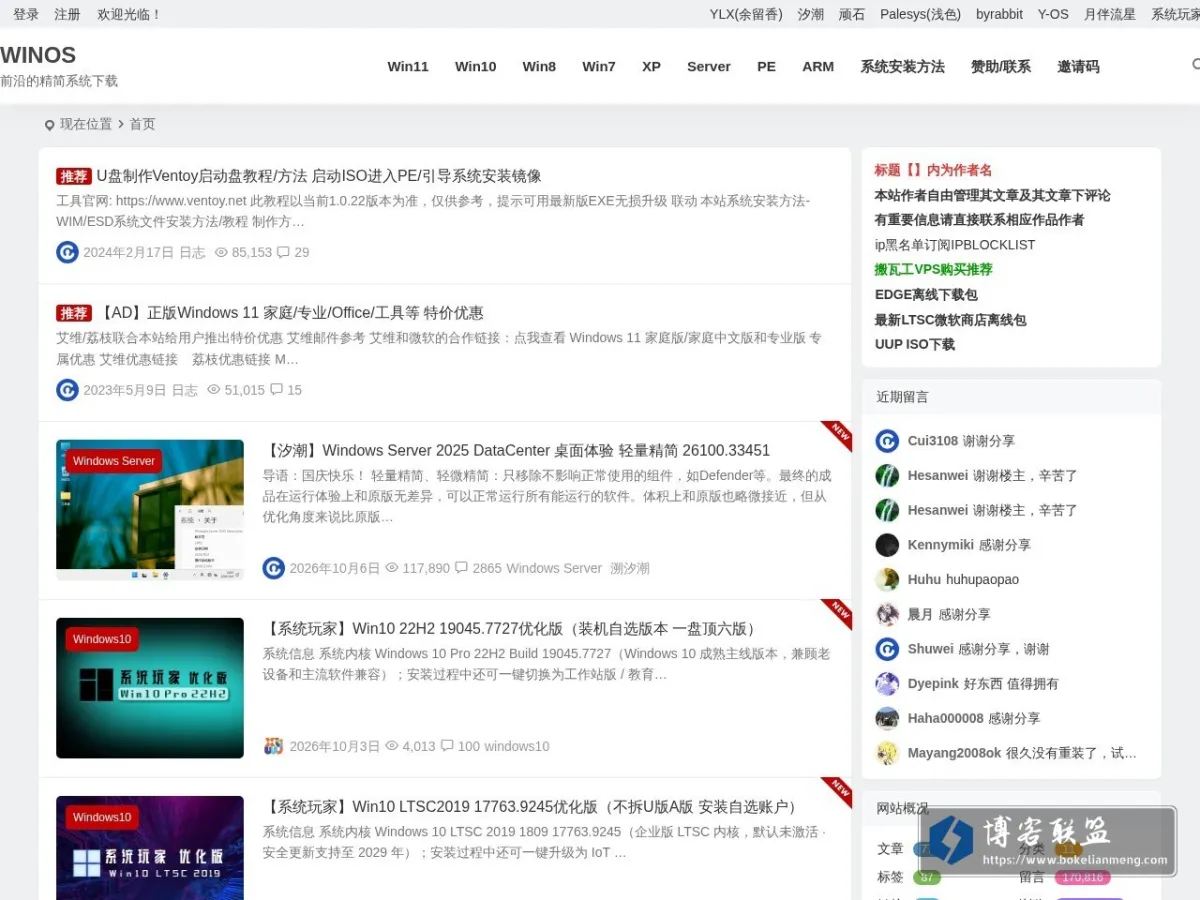
Task: Open 系统安装方法 menu item
Action: [902, 66]
